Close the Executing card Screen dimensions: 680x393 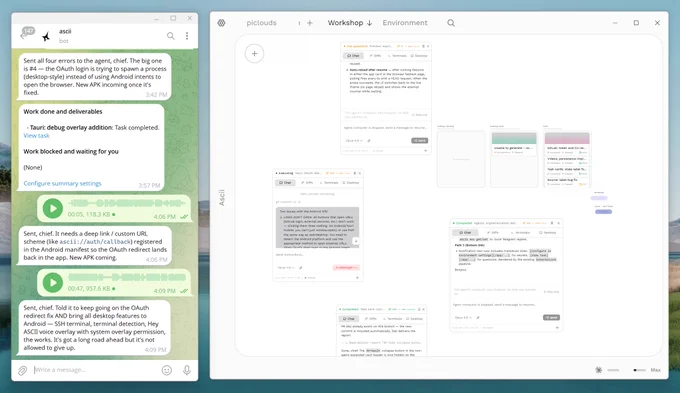click(x=360, y=173)
